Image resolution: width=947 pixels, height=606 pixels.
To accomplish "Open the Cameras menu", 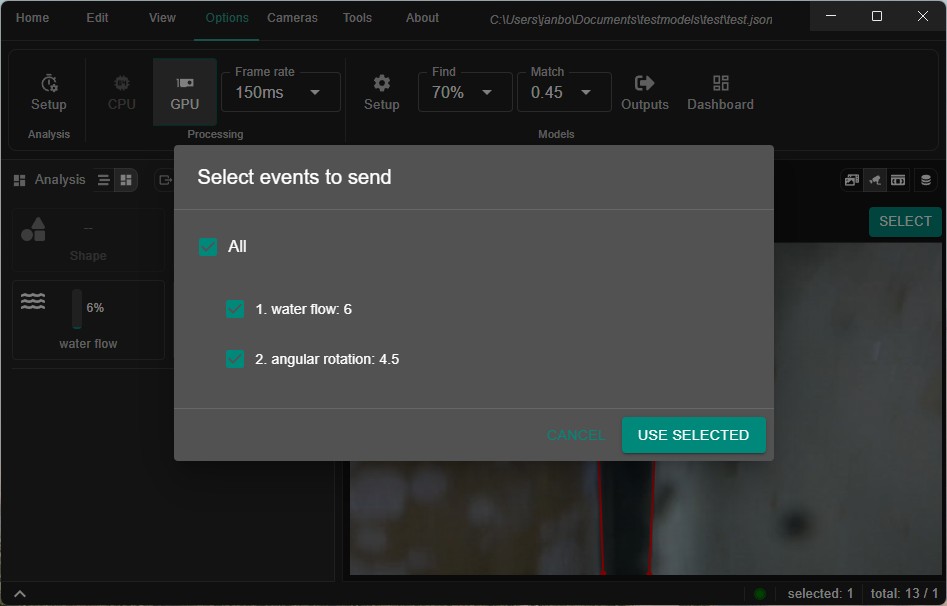I will 292,18.
